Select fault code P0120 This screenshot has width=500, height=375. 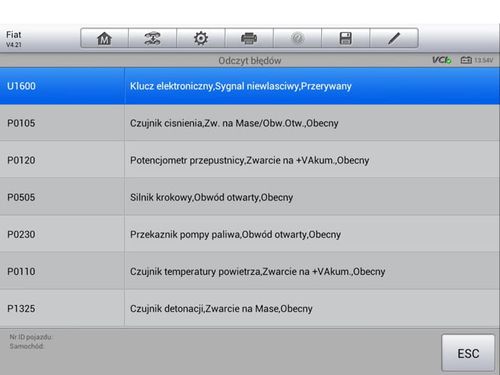click(21, 160)
